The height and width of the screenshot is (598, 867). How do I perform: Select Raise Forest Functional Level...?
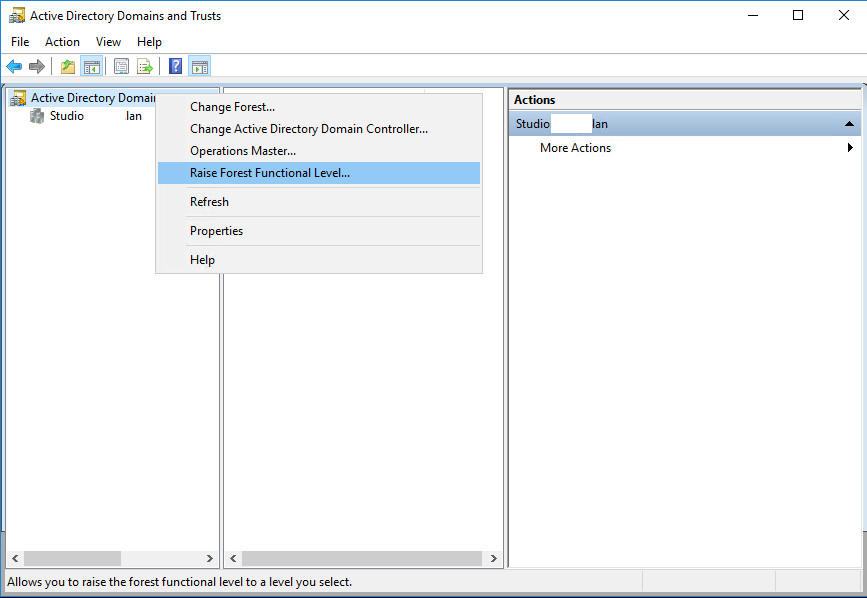coord(319,173)
